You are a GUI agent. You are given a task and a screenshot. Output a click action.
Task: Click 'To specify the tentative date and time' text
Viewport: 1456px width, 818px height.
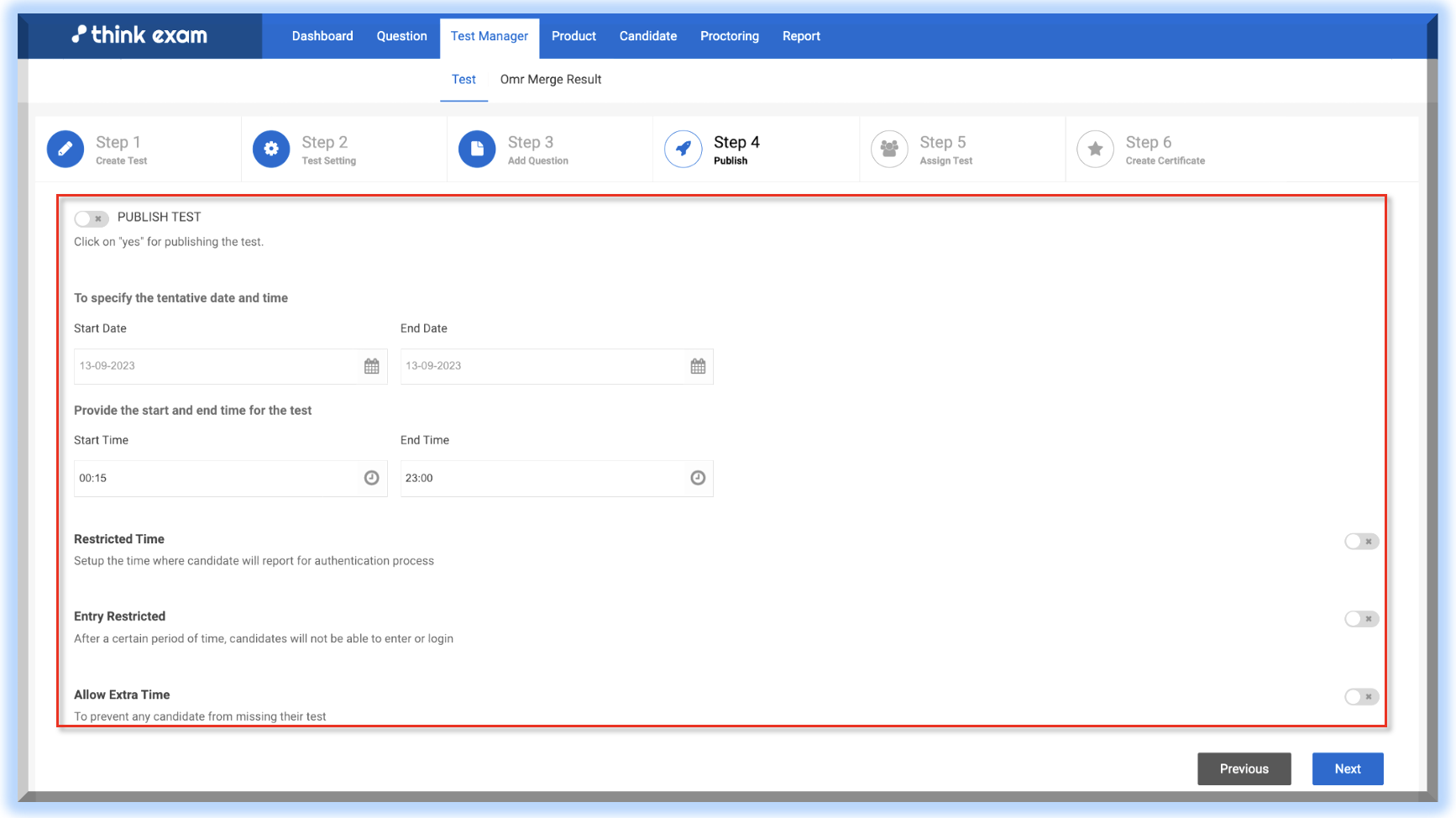181,298
